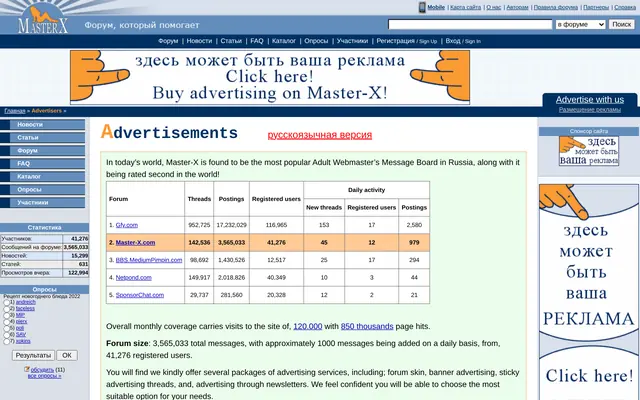
Task: Select poll option 4 pierx radio button
Action: (x=7, y=322)
